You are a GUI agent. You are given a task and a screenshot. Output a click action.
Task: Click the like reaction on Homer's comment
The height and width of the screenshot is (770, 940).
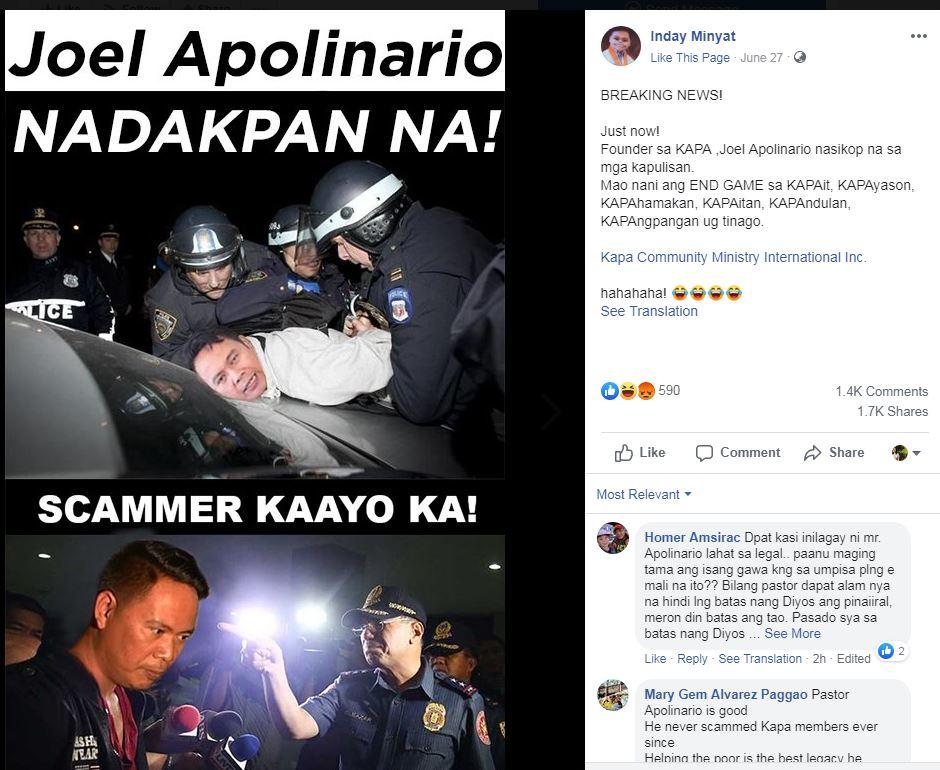pos(885,651)
